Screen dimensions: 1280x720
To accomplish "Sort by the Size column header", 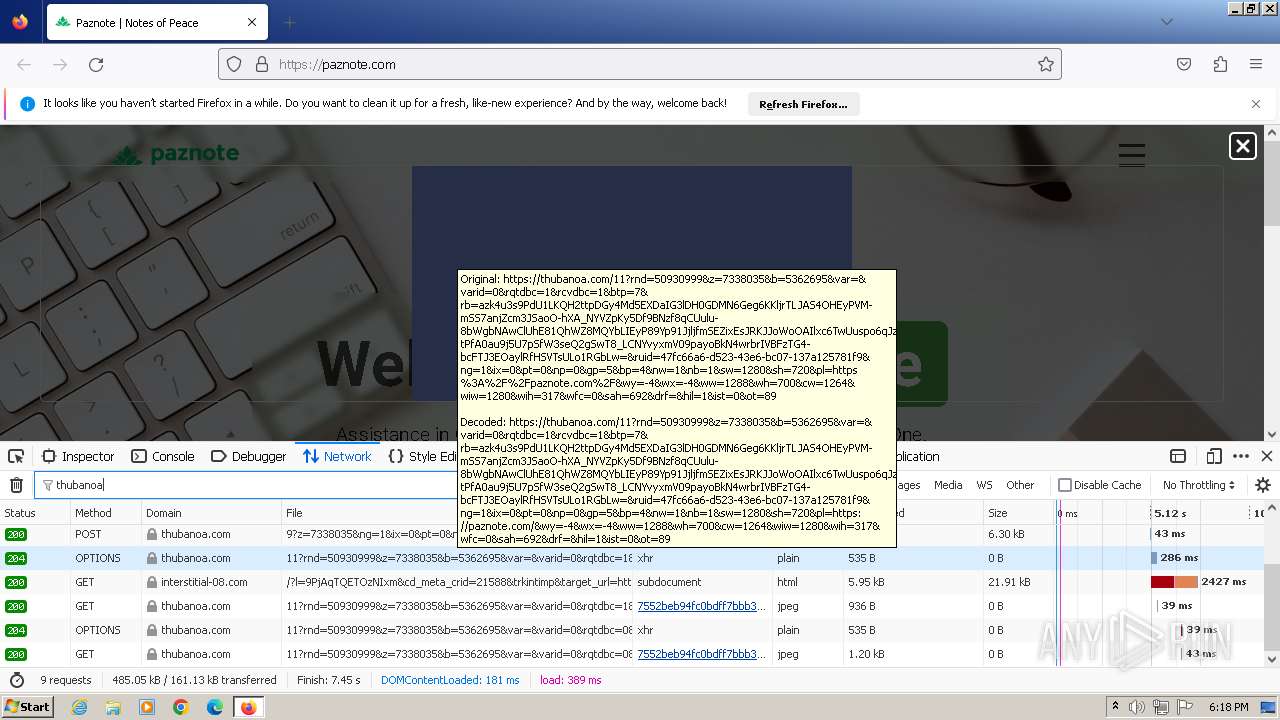I will point(1017,513).
